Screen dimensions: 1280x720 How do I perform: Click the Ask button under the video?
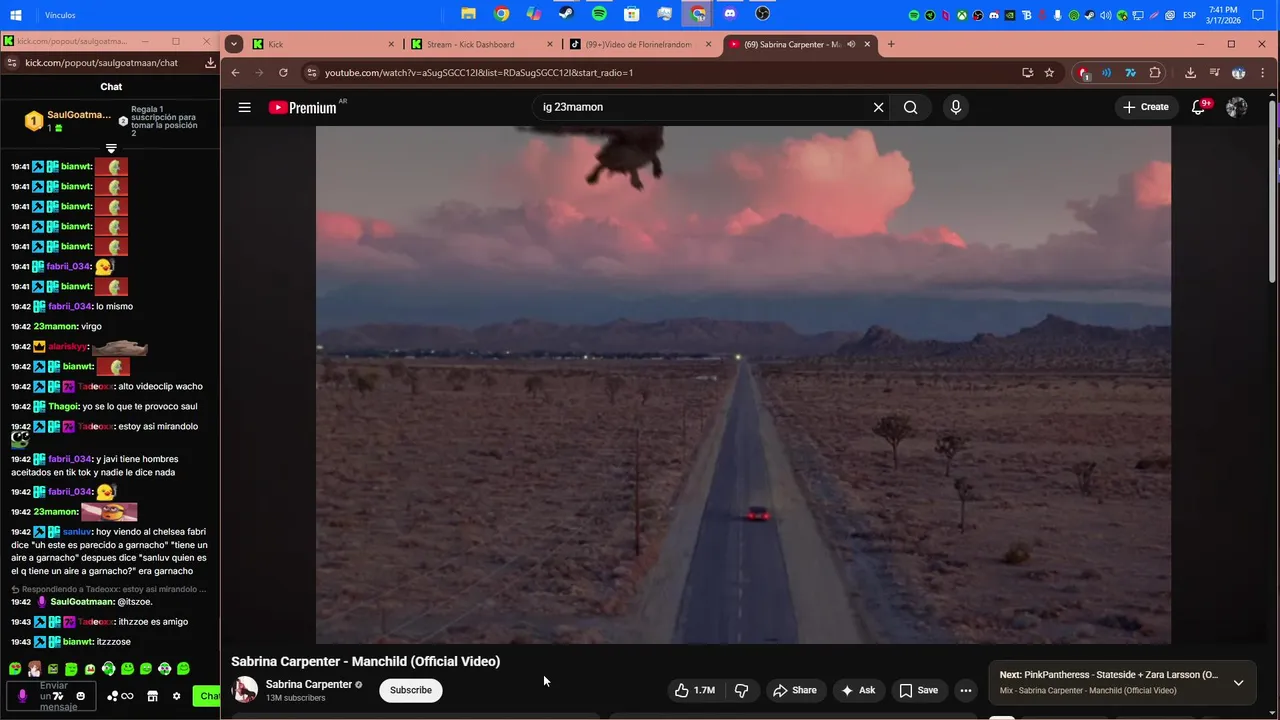858,690
